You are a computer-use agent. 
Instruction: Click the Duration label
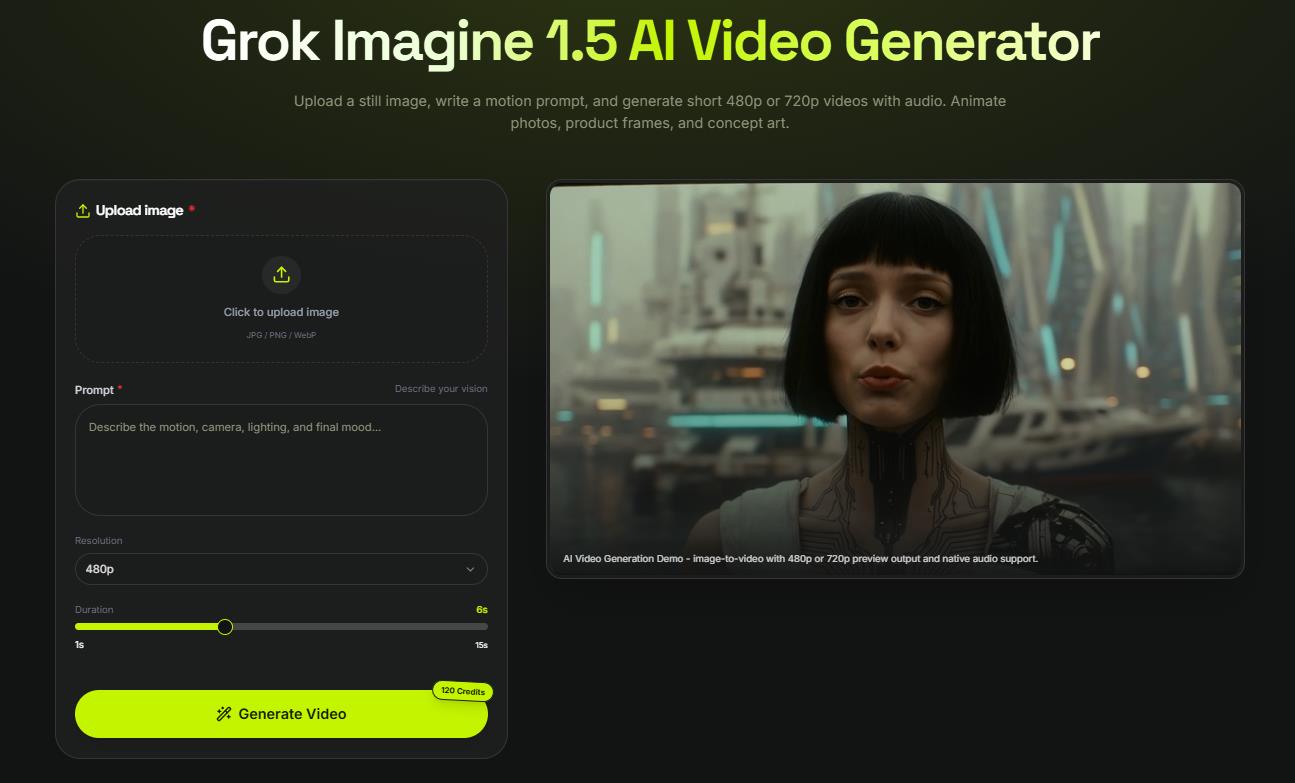(x=94, y=610)
